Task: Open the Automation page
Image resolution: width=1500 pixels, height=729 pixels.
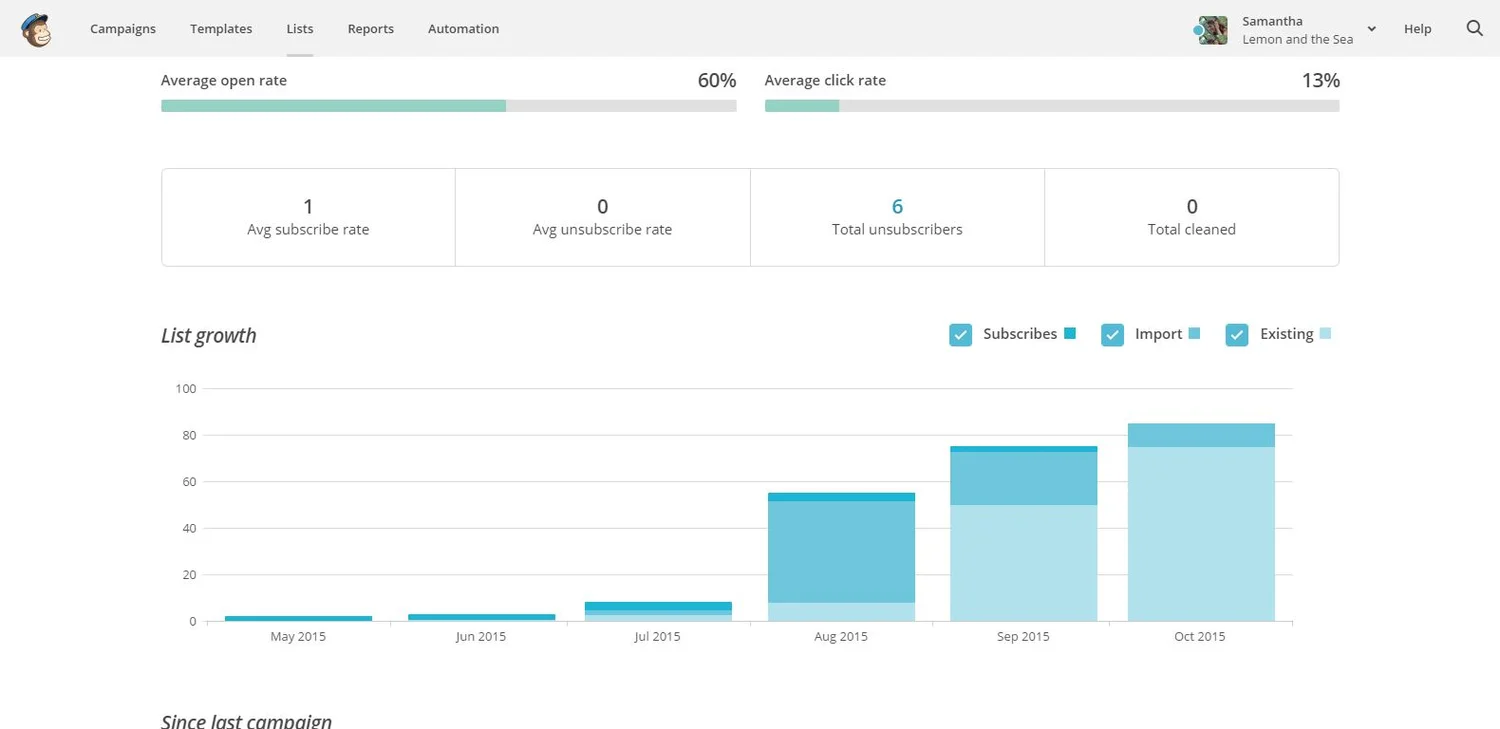Action: tap(463, 29)
